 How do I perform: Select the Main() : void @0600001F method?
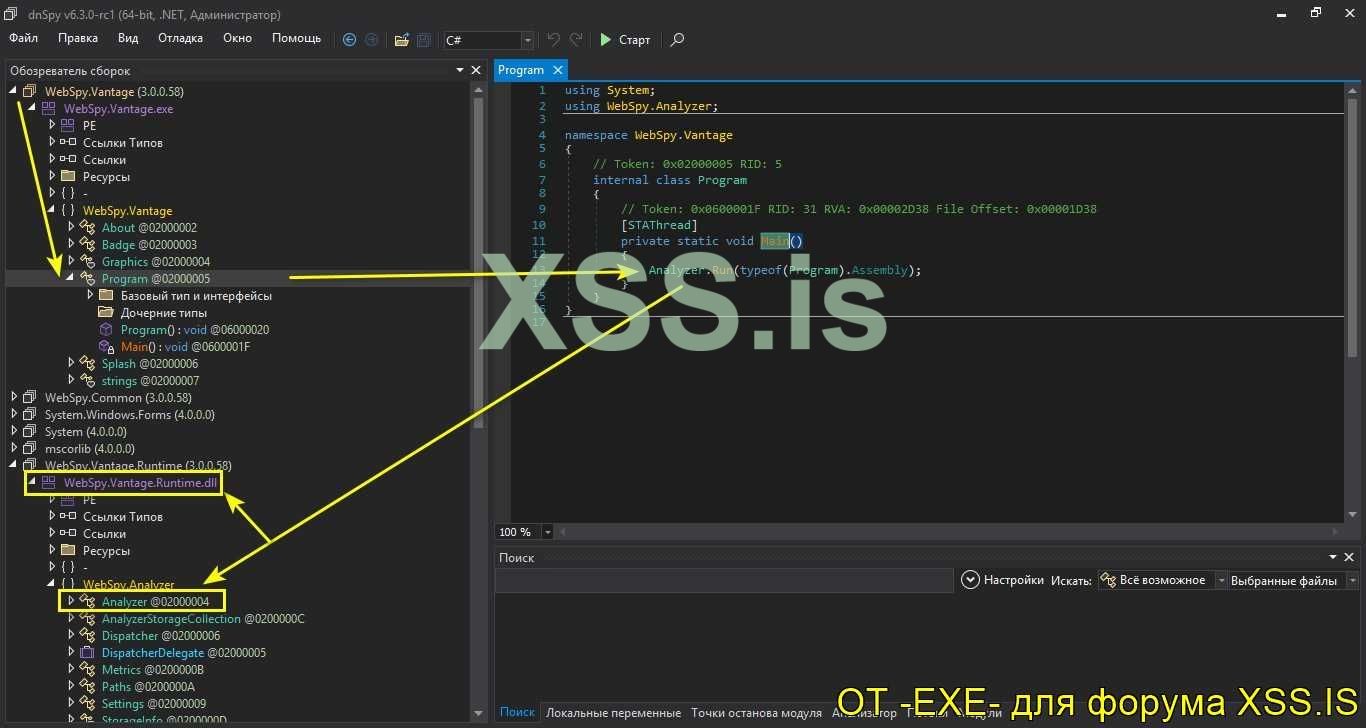(185, 347)
